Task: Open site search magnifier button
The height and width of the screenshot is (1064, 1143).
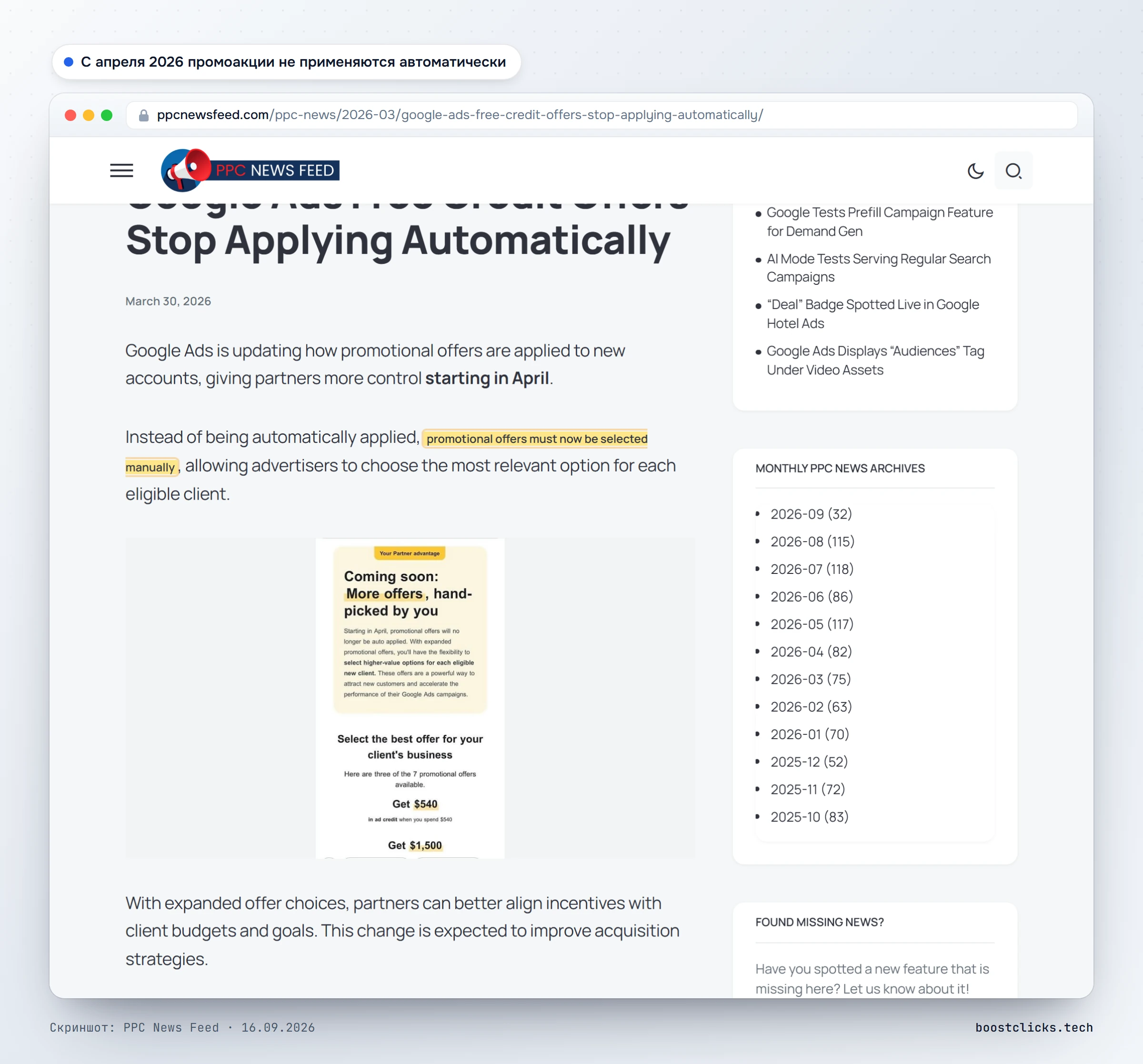Action: [x=1013, y=171]
